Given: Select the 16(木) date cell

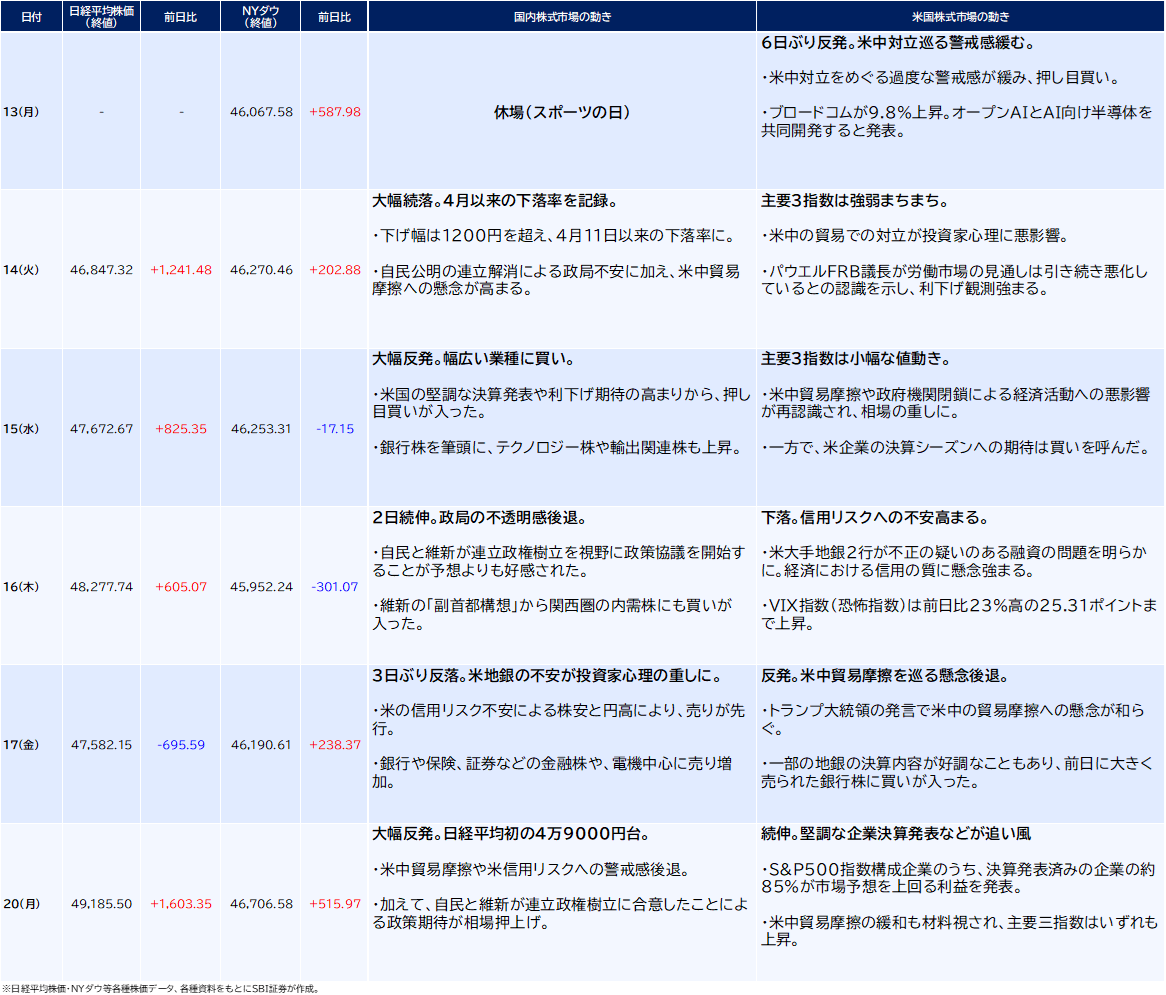Looking at the screenshot, I should point(21,587).
